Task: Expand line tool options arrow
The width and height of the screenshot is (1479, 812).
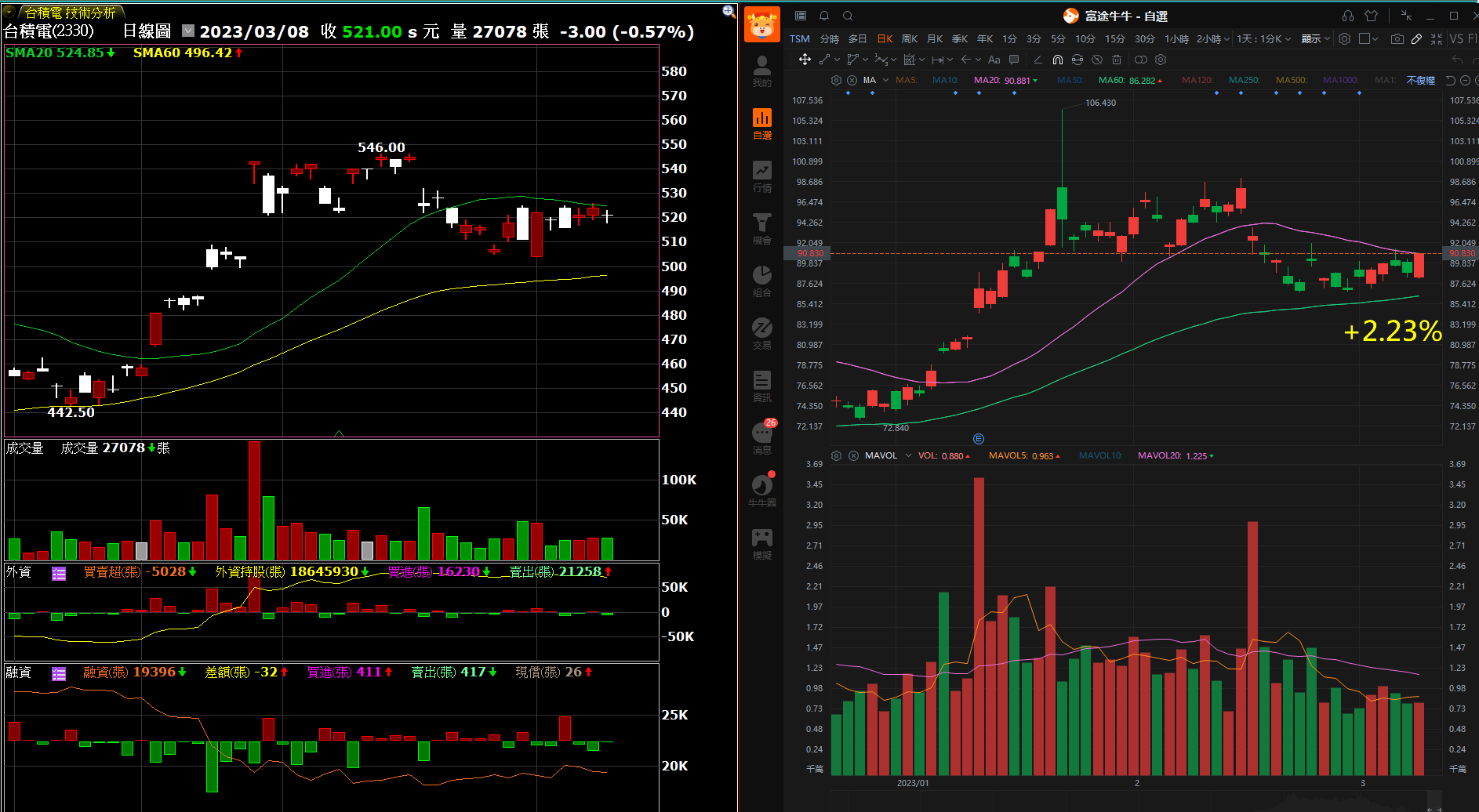Action: click(836, 60)
